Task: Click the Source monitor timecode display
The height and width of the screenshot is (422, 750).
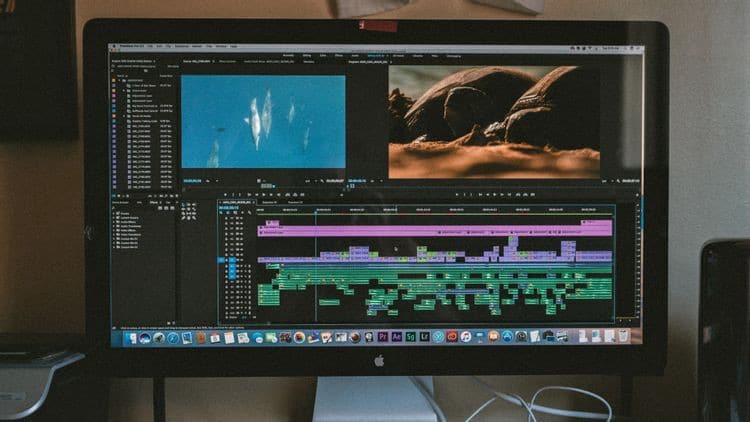Action: tap(192, 181)
